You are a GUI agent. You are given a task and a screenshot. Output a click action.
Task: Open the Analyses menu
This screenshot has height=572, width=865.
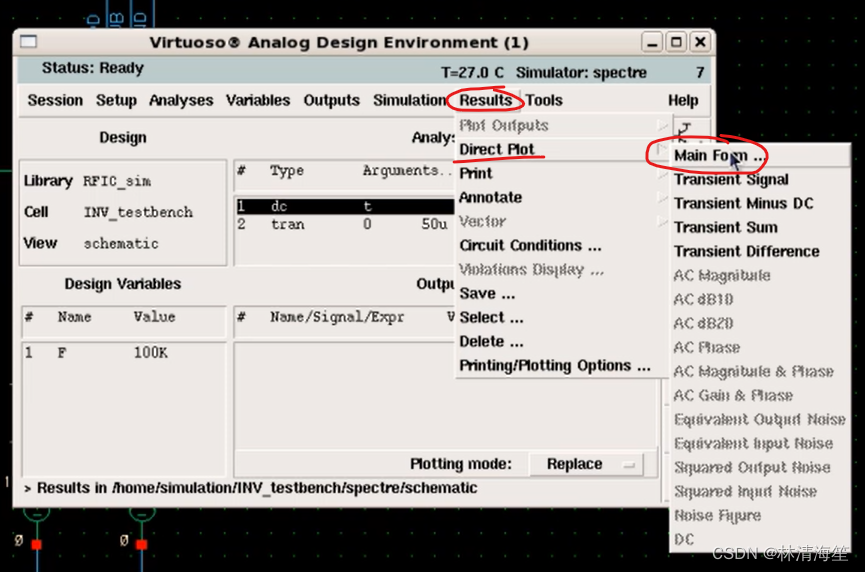(181, 100)
